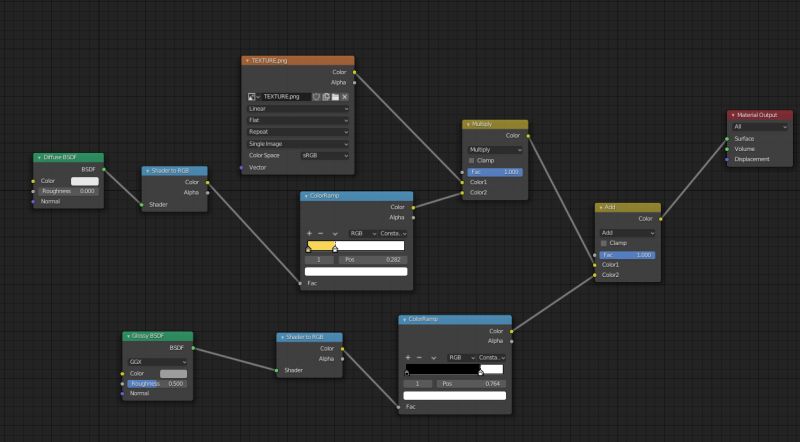Click TEXTURE.png image name field
This screenshot has height=442, width=800.
tap(286, 96)
